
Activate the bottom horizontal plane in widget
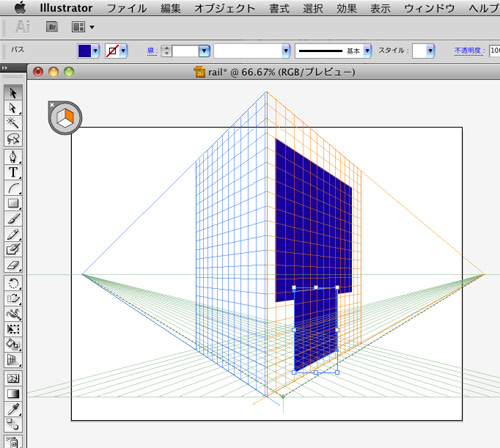click(65, 123)
